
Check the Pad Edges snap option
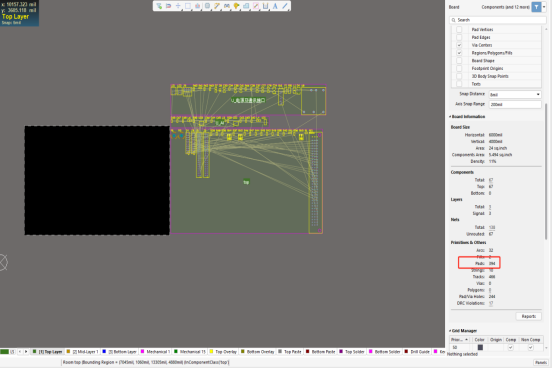click(x=459, y=37)
